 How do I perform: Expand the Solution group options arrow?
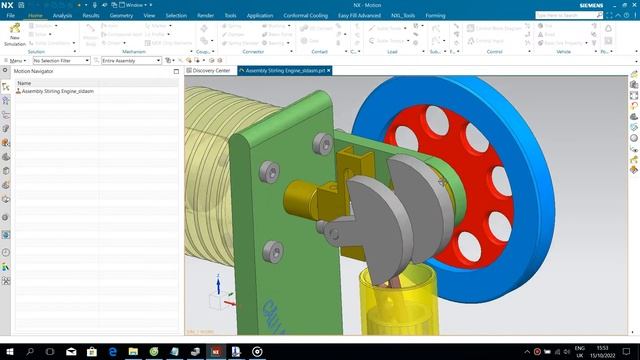(x=75, y=51)
